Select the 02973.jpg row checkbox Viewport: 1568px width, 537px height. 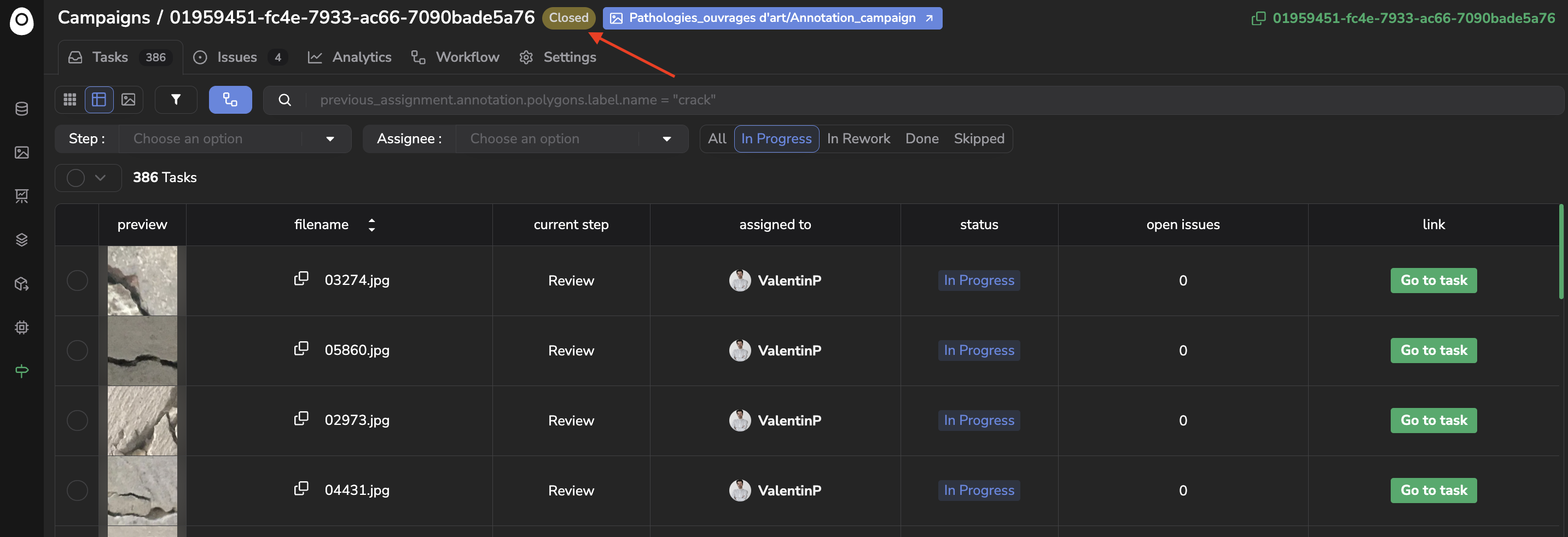[77, 420]
